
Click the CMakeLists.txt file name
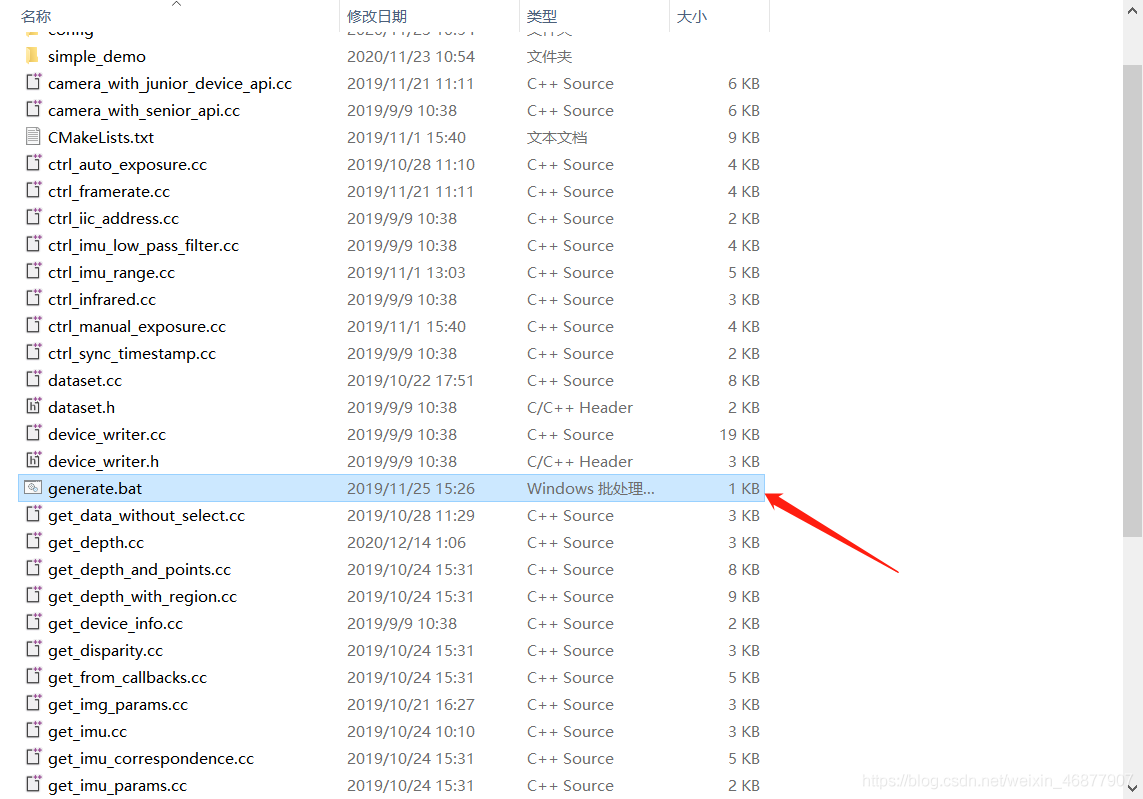point(101,138)
